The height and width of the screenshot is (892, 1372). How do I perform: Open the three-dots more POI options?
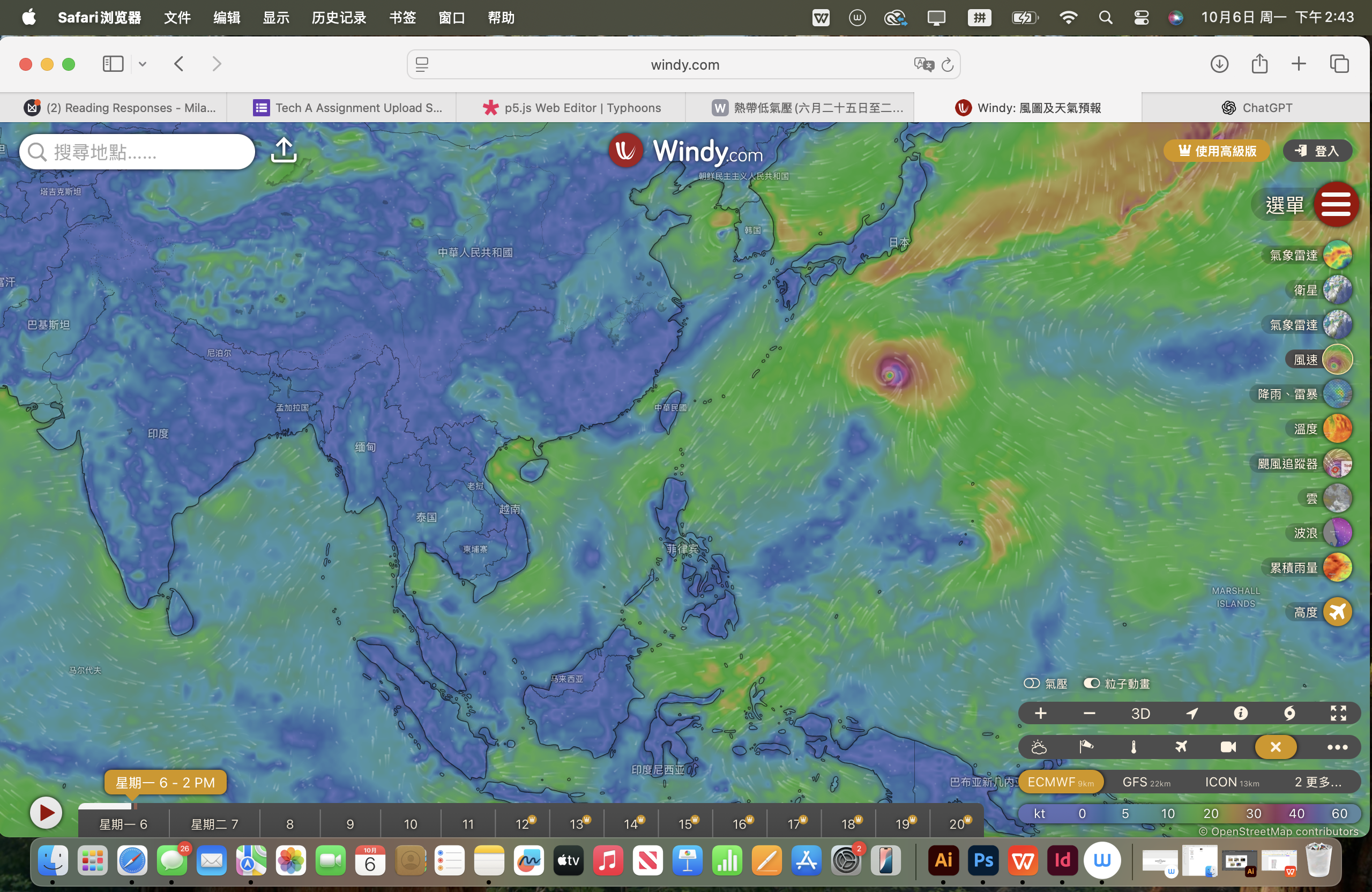(1337, 747)
